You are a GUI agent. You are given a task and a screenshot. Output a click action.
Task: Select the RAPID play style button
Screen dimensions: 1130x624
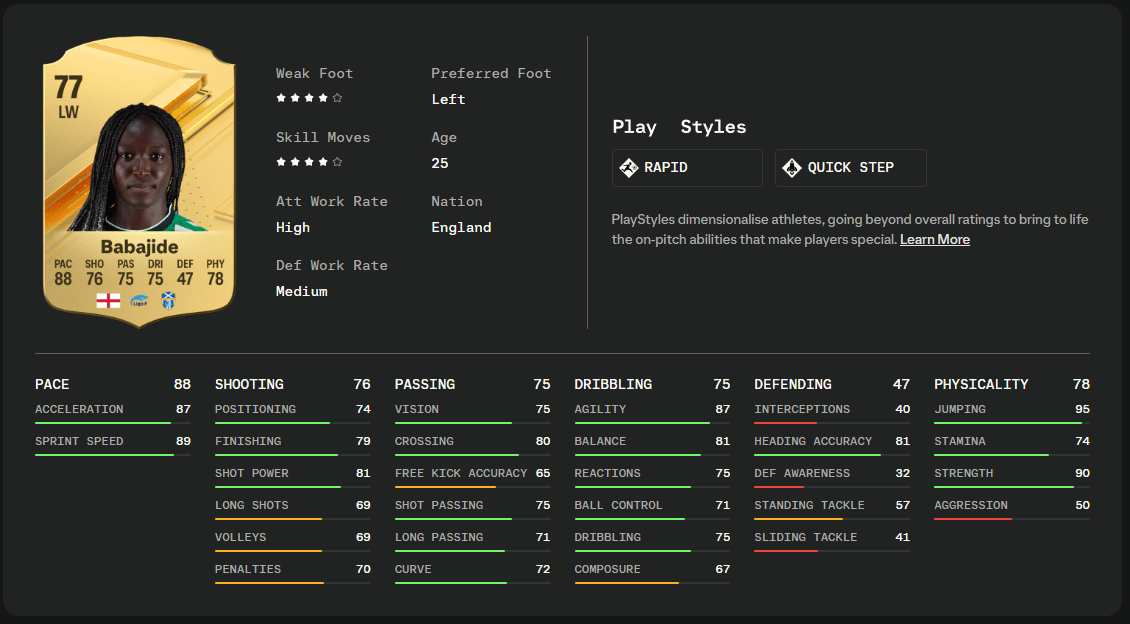click(687, 168)
